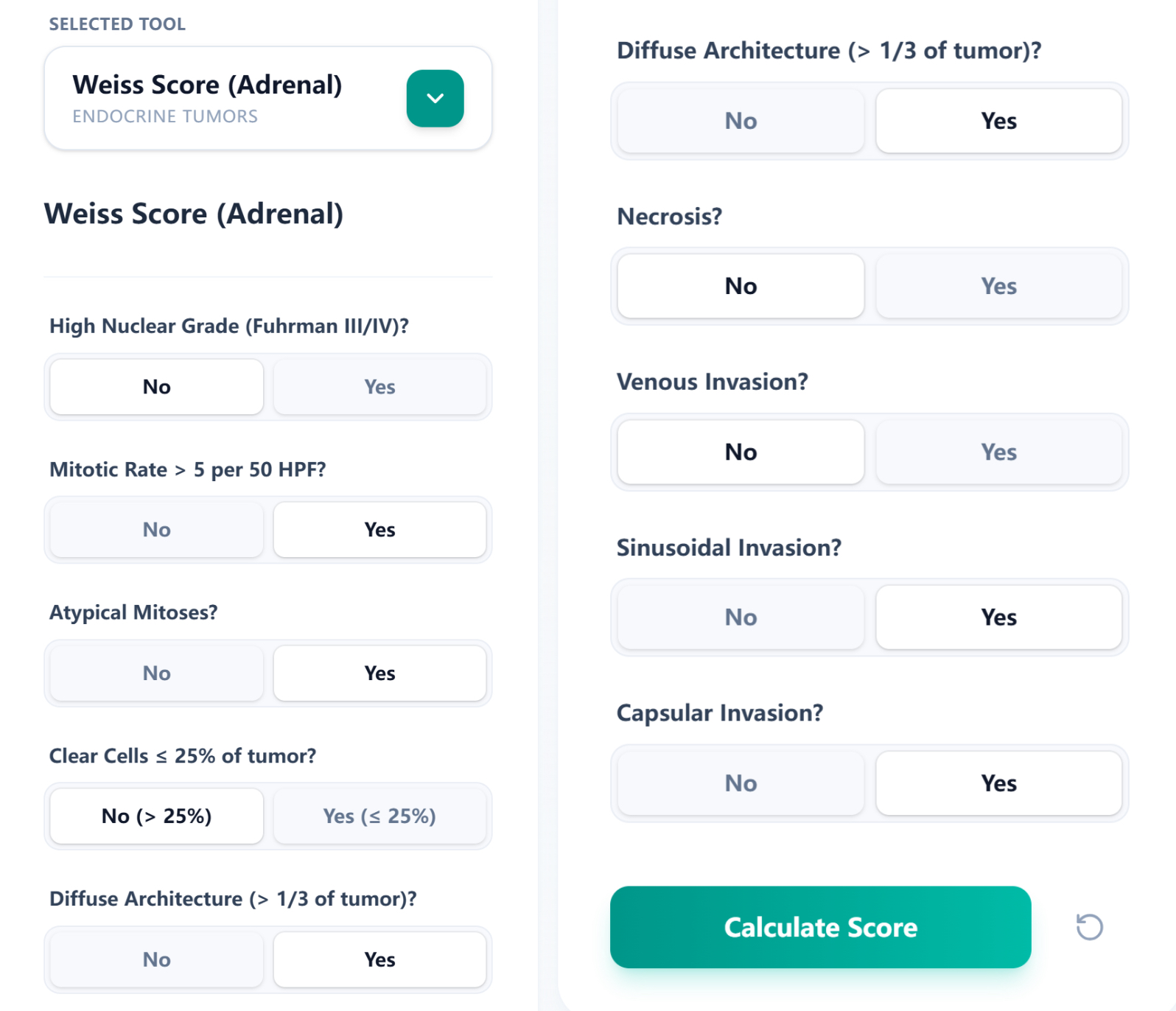Viewport: 1176px width, 1011px height.
Task: Click the Weiss Score (Adrenal) tool card
Action: [x=221, y=97]
